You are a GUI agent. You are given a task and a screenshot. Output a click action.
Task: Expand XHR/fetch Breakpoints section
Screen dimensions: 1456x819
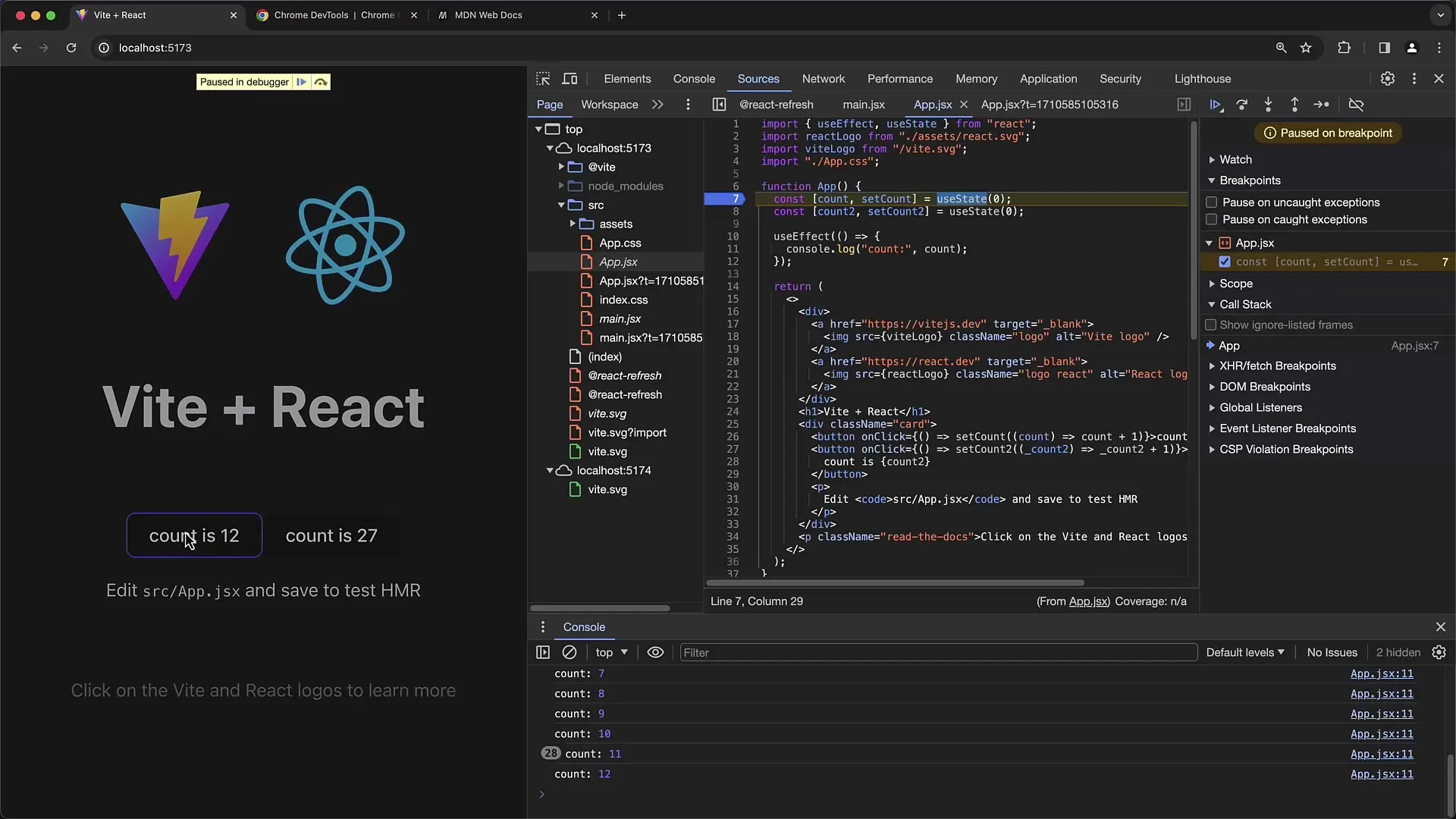click(x=1277, y=366)
